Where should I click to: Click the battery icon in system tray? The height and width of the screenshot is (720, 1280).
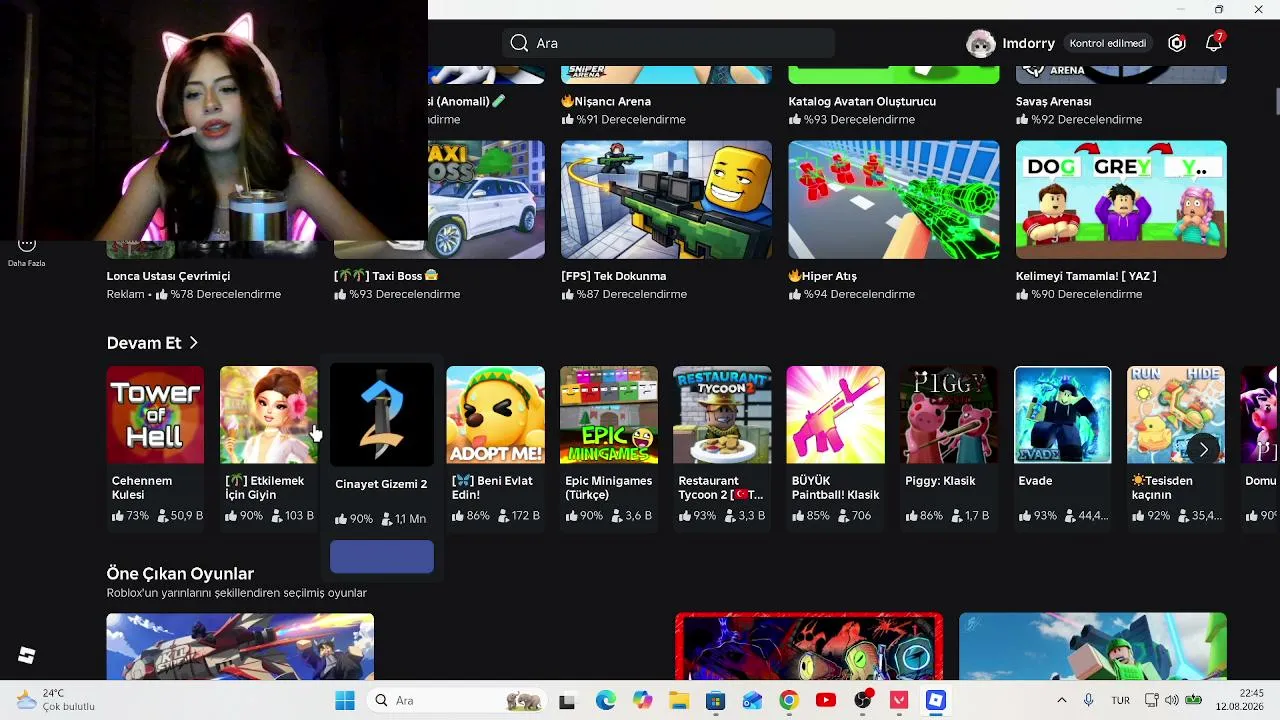point(1194,700)
